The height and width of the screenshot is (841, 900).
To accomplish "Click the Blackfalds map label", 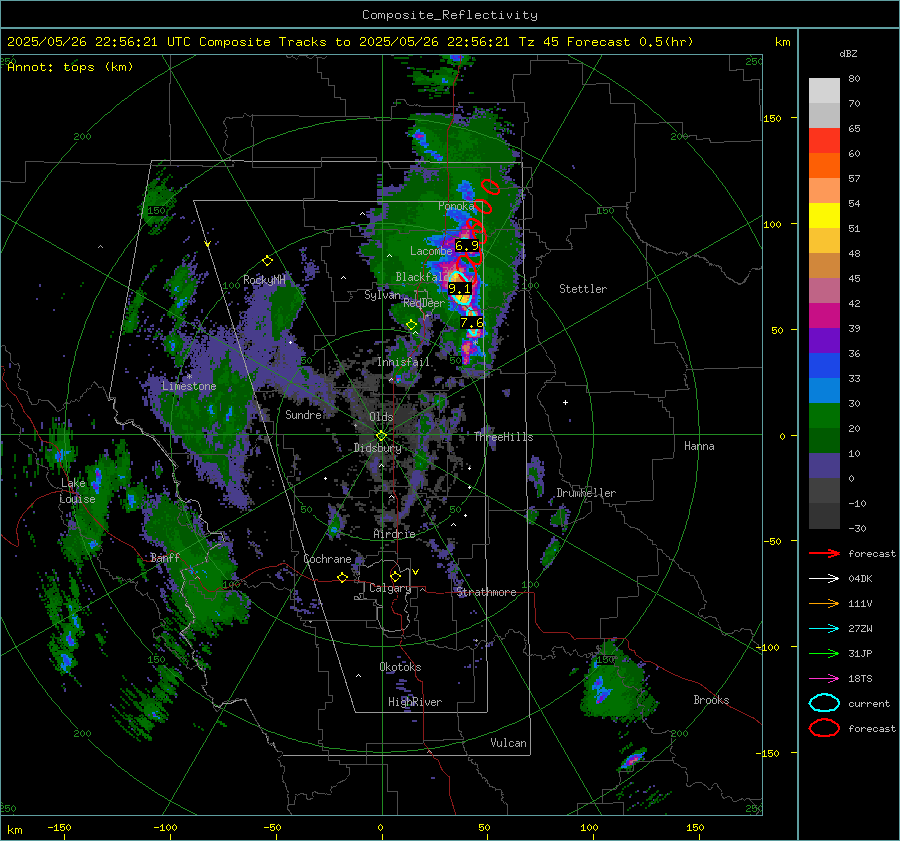I will (422, 277).
